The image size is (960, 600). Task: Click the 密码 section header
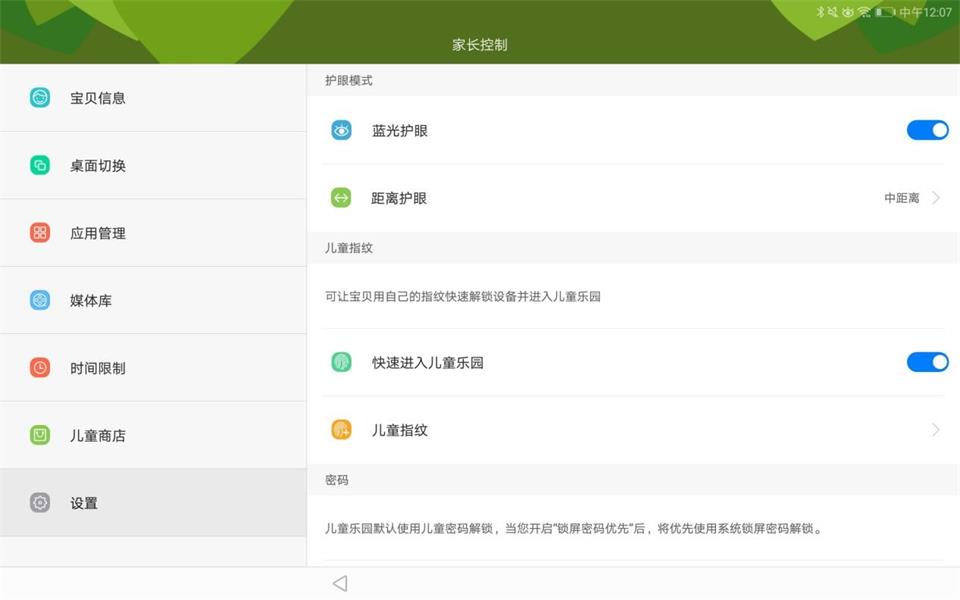click(337, 480)
